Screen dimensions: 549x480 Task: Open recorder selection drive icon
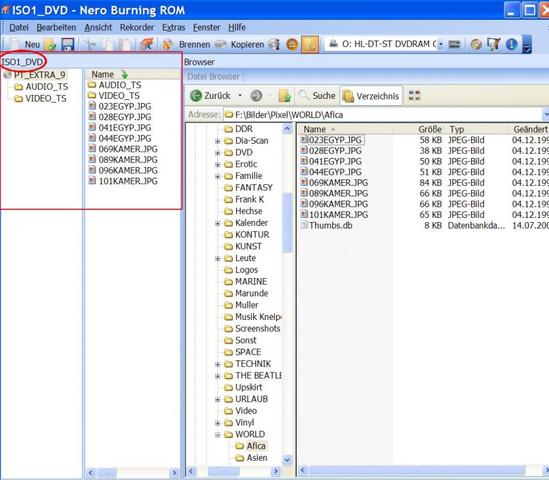[454, 44]
